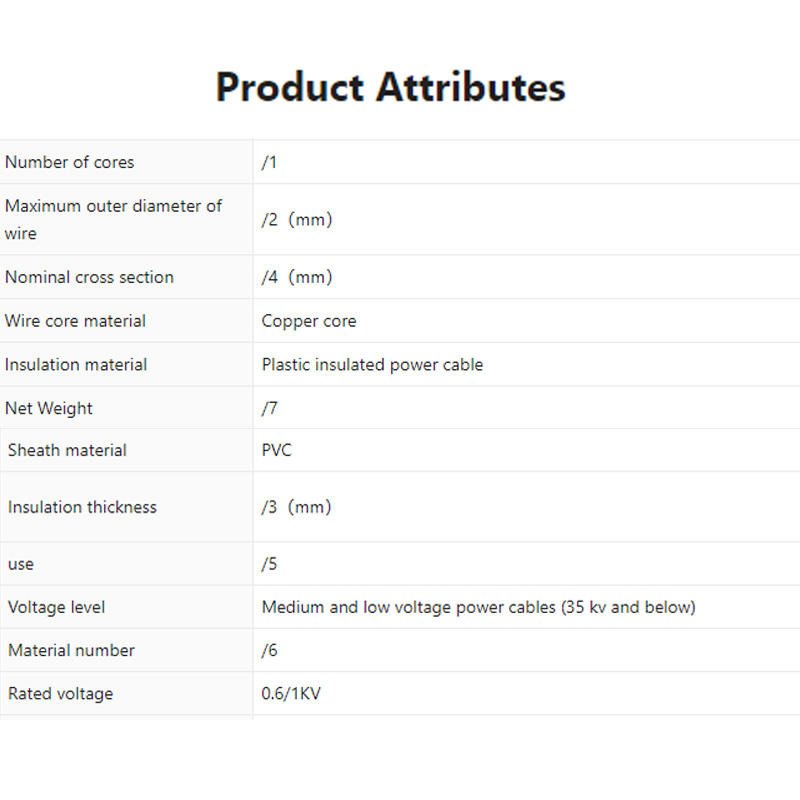Screen dimensions: 800x800
Task: Click the Copper core value
Action: pyautogui.click(x=309, y=321)
